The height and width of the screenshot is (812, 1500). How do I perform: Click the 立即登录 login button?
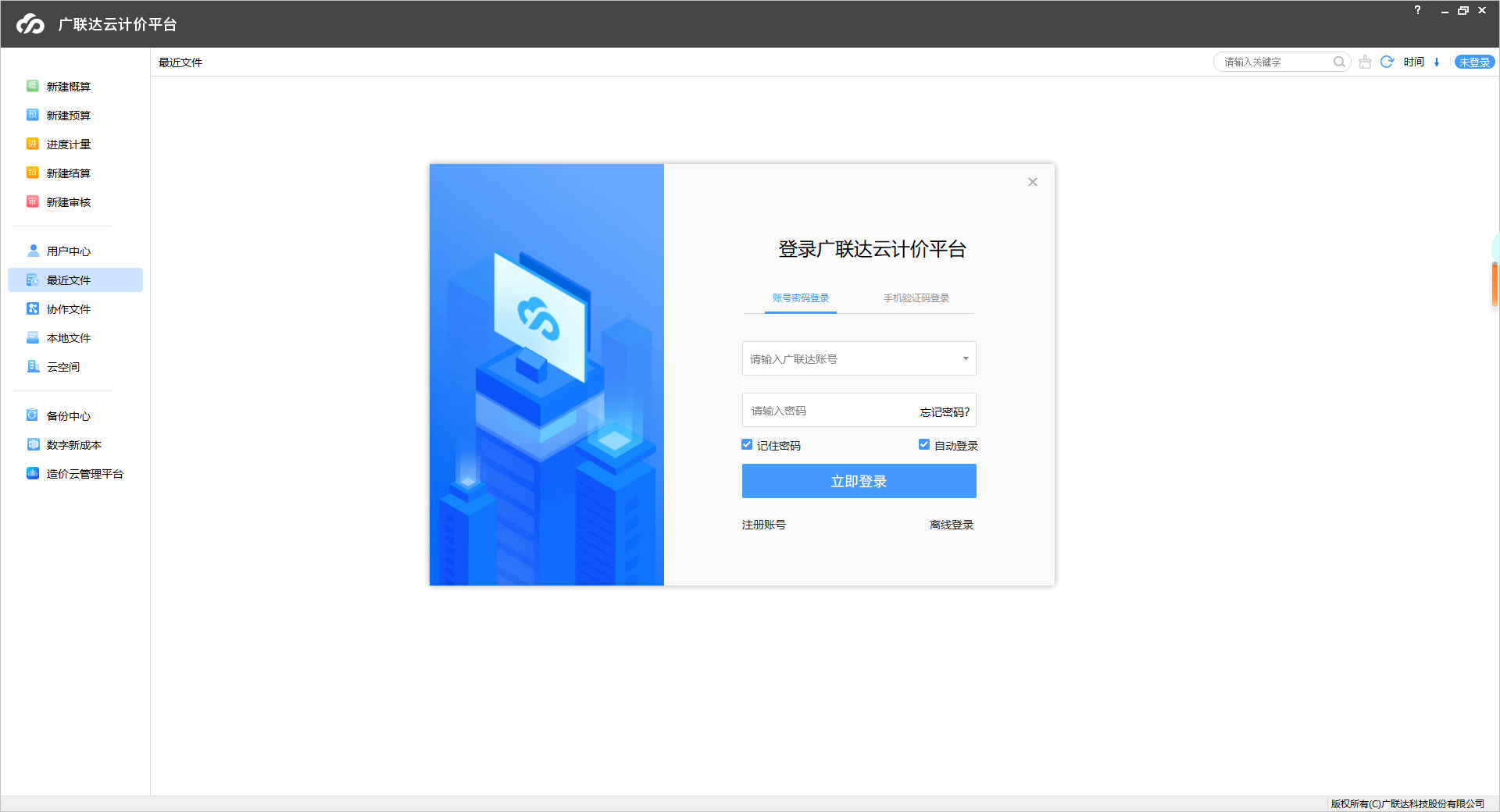(x=859, y=481)
